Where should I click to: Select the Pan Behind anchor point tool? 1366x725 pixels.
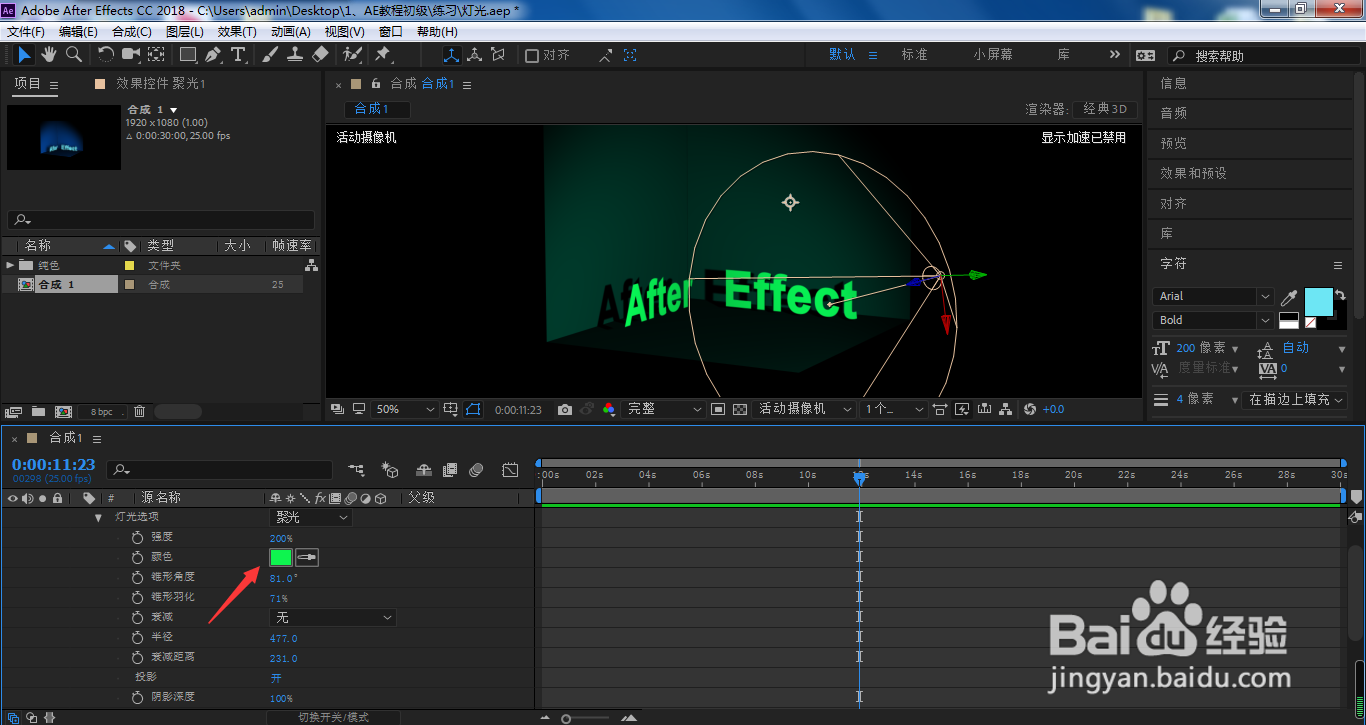pos(157,55)
